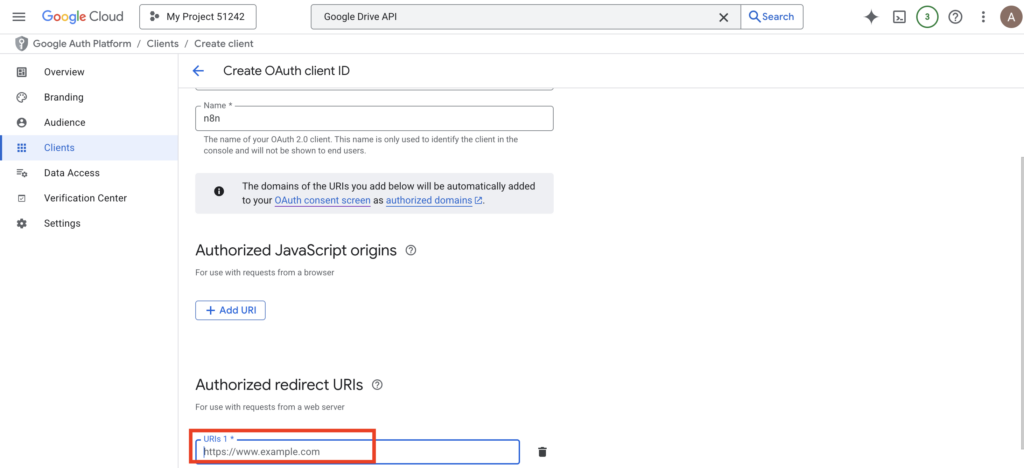Open the help question mark menu

(955, 17)
